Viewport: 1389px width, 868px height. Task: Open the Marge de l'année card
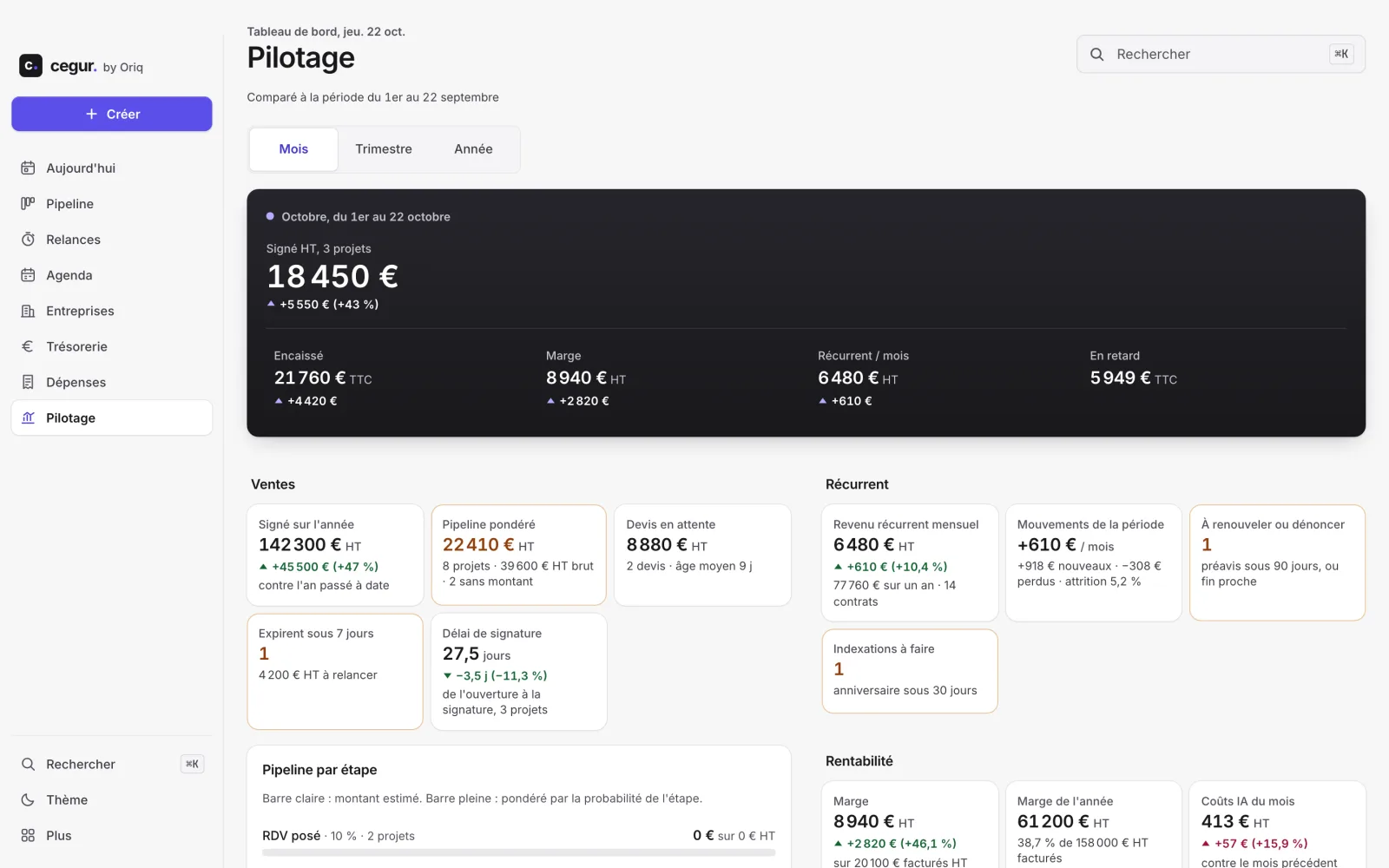(1093, 825)
